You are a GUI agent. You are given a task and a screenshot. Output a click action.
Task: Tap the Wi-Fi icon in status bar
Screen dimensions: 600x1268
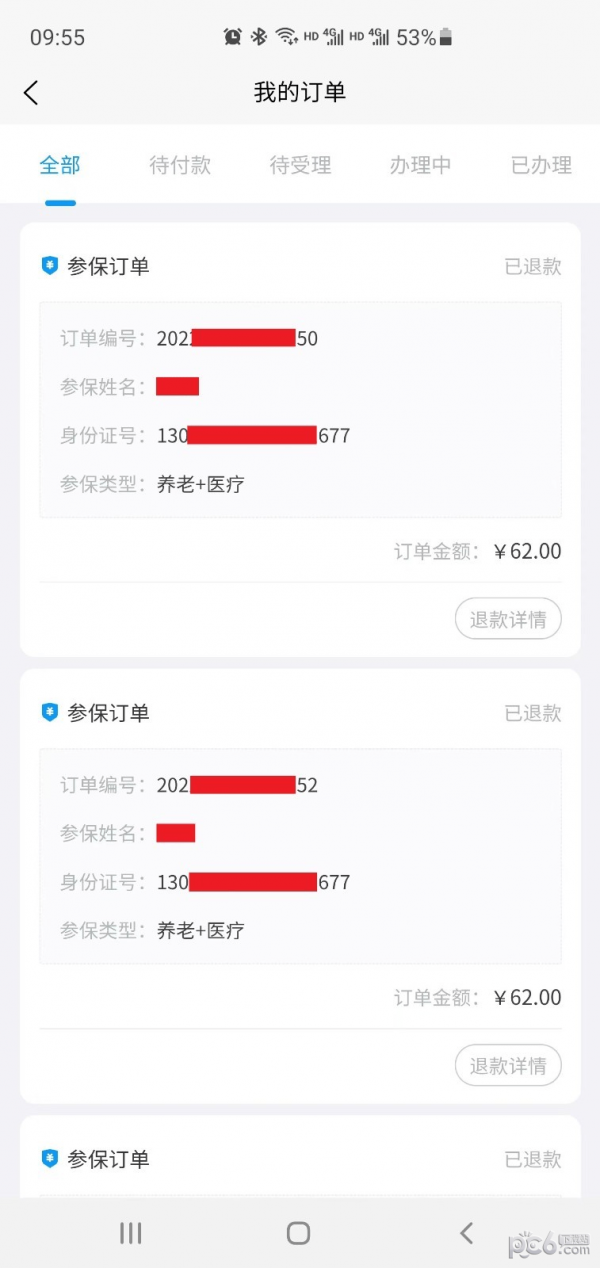point(287,37)
